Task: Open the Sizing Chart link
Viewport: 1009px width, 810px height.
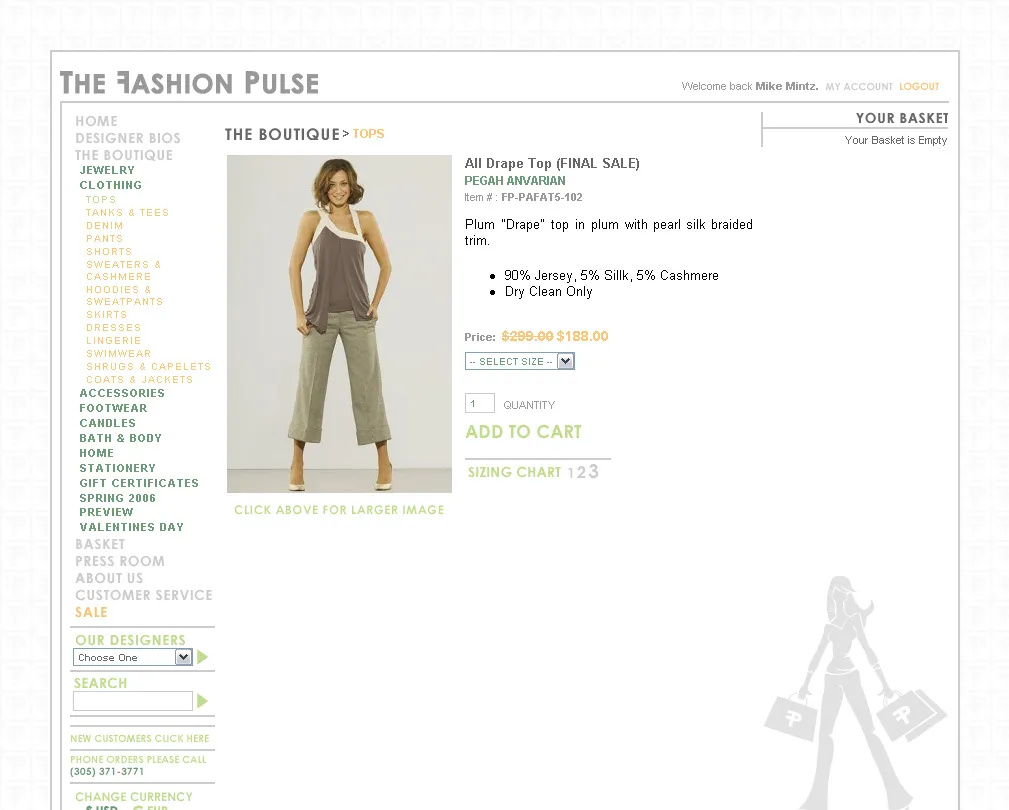Action: tap(533, 472)
